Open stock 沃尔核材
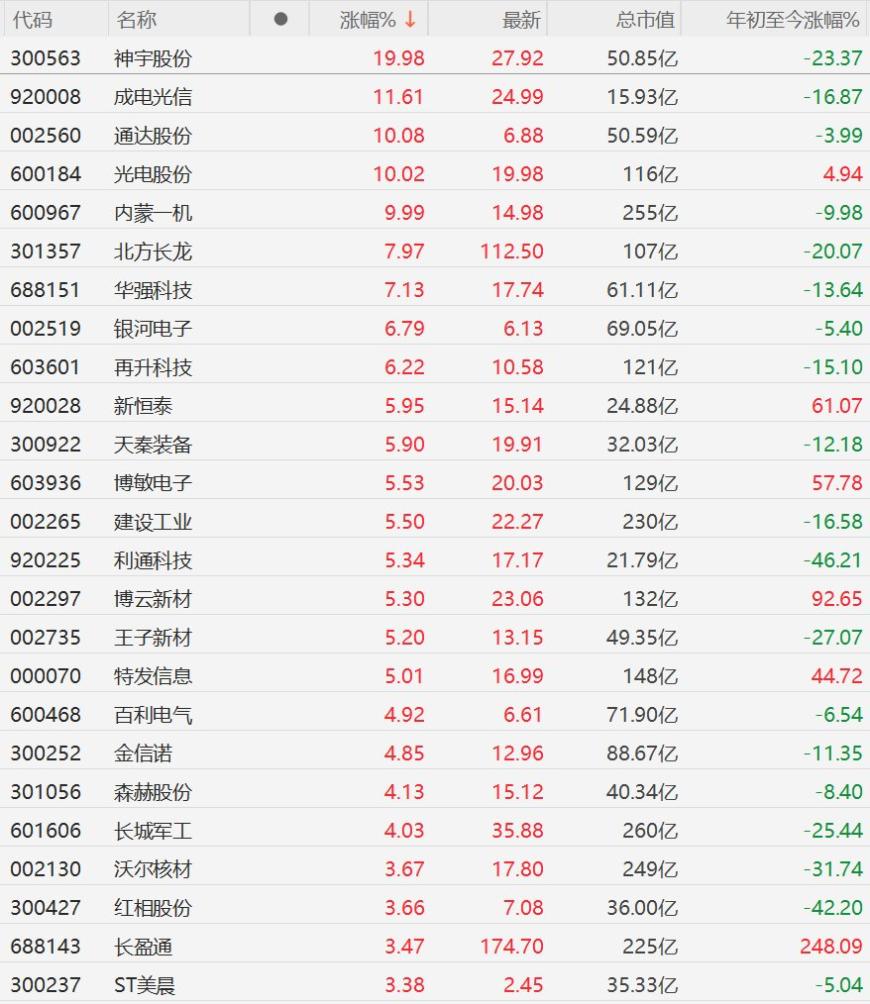The height and width of the screenshot is (1004, 870). (153, 869)
